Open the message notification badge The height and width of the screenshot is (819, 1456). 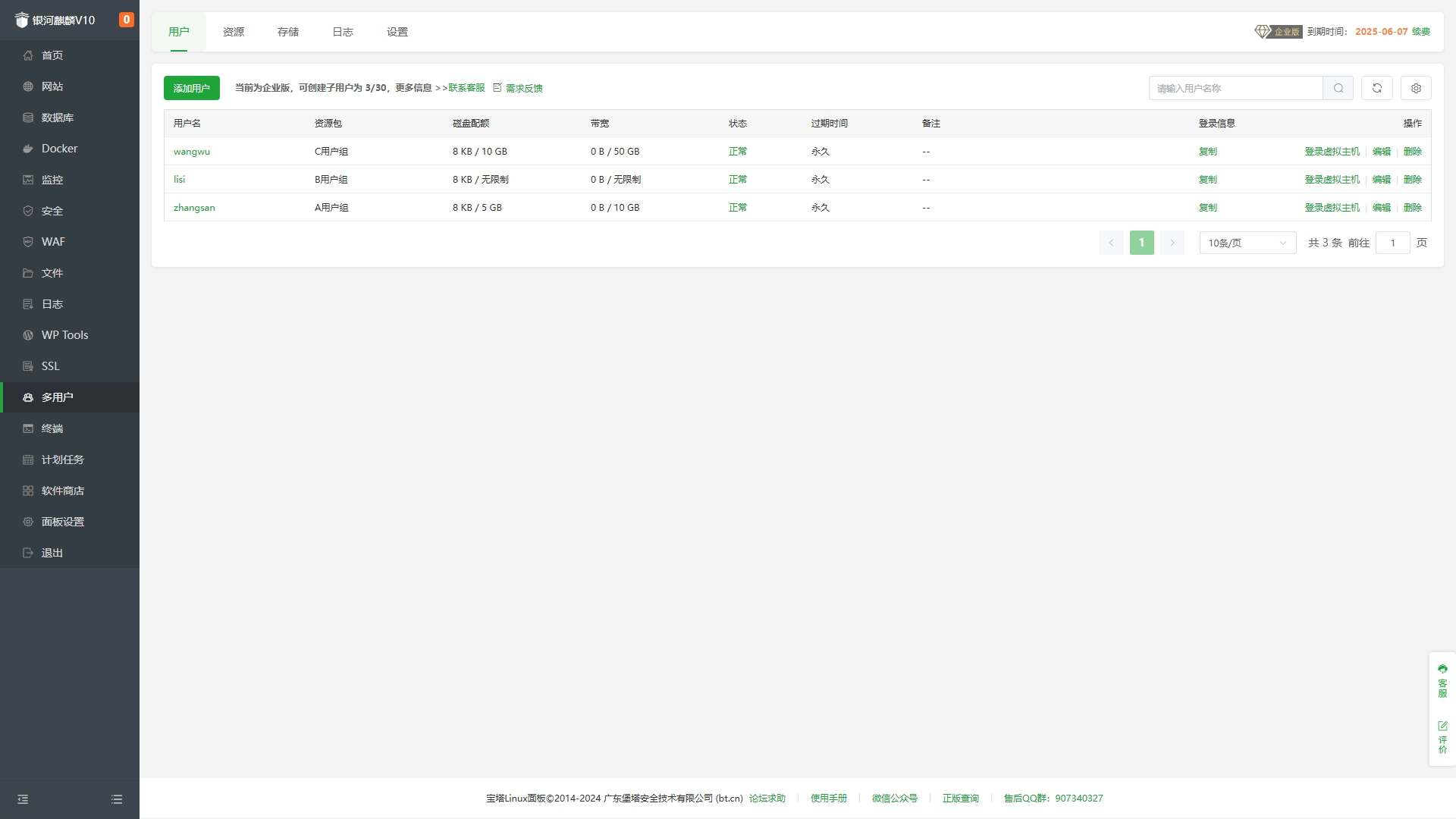tap(127, 20)
